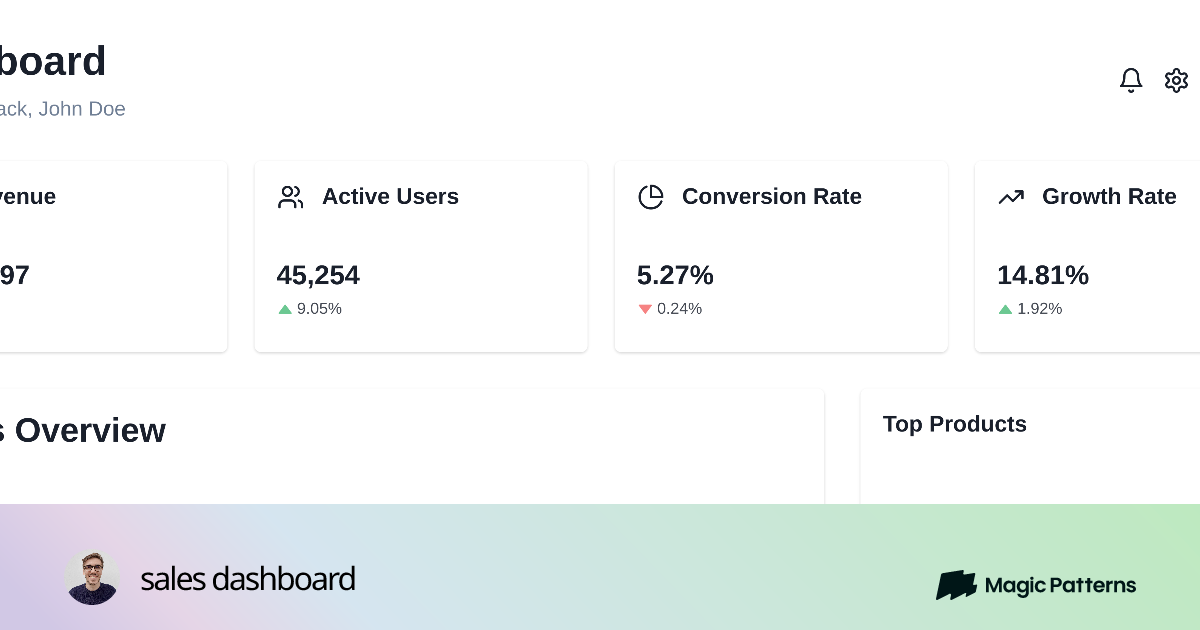Image resolution: width=1200 pixels, height=630 pixels.
Task: Open the notifications bell icon
Action: coord(1131,80)
